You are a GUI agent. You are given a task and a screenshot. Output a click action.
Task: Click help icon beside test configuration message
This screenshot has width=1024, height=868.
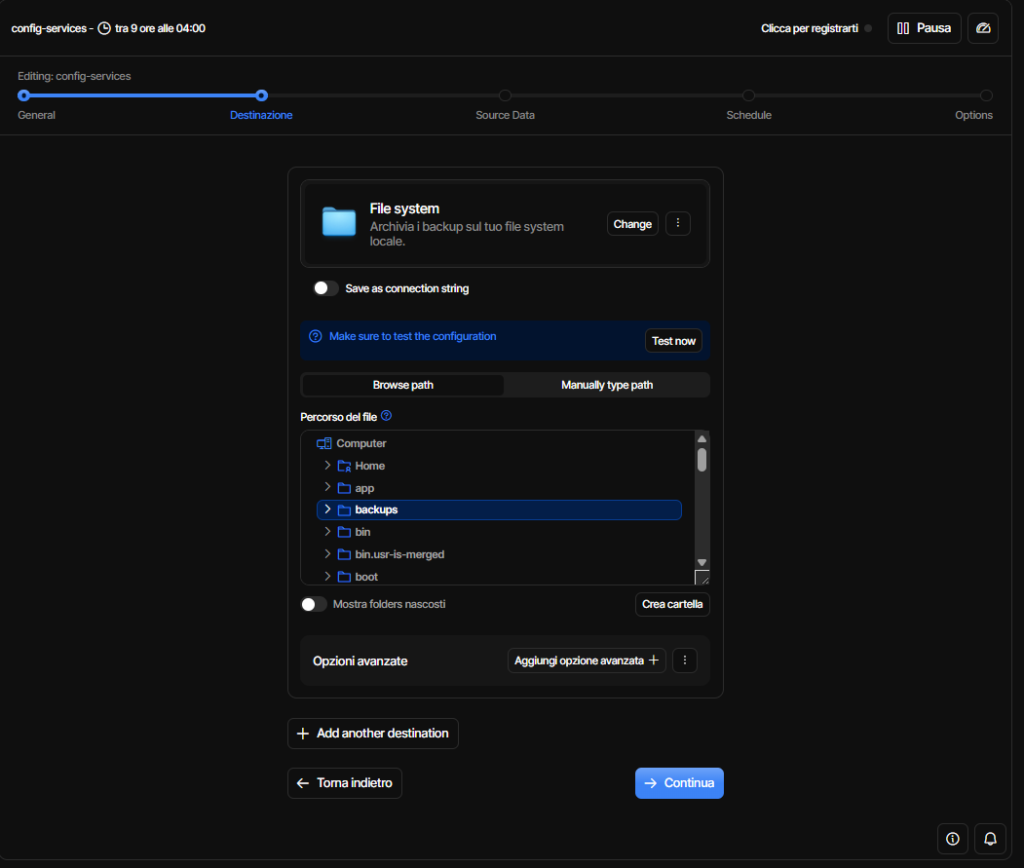click(315, 336)
